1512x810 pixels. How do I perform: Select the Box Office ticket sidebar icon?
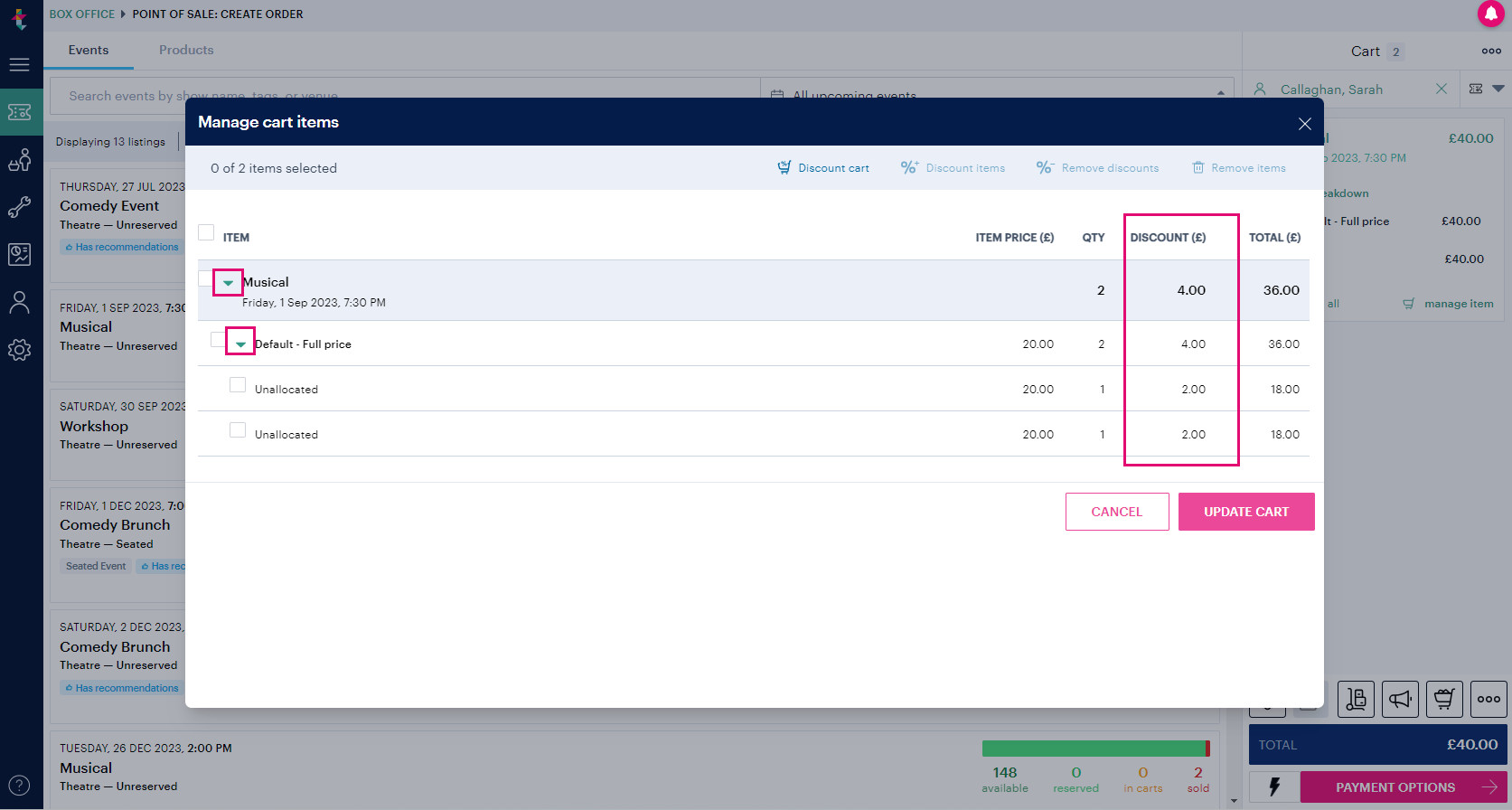(x=20, y=112)
